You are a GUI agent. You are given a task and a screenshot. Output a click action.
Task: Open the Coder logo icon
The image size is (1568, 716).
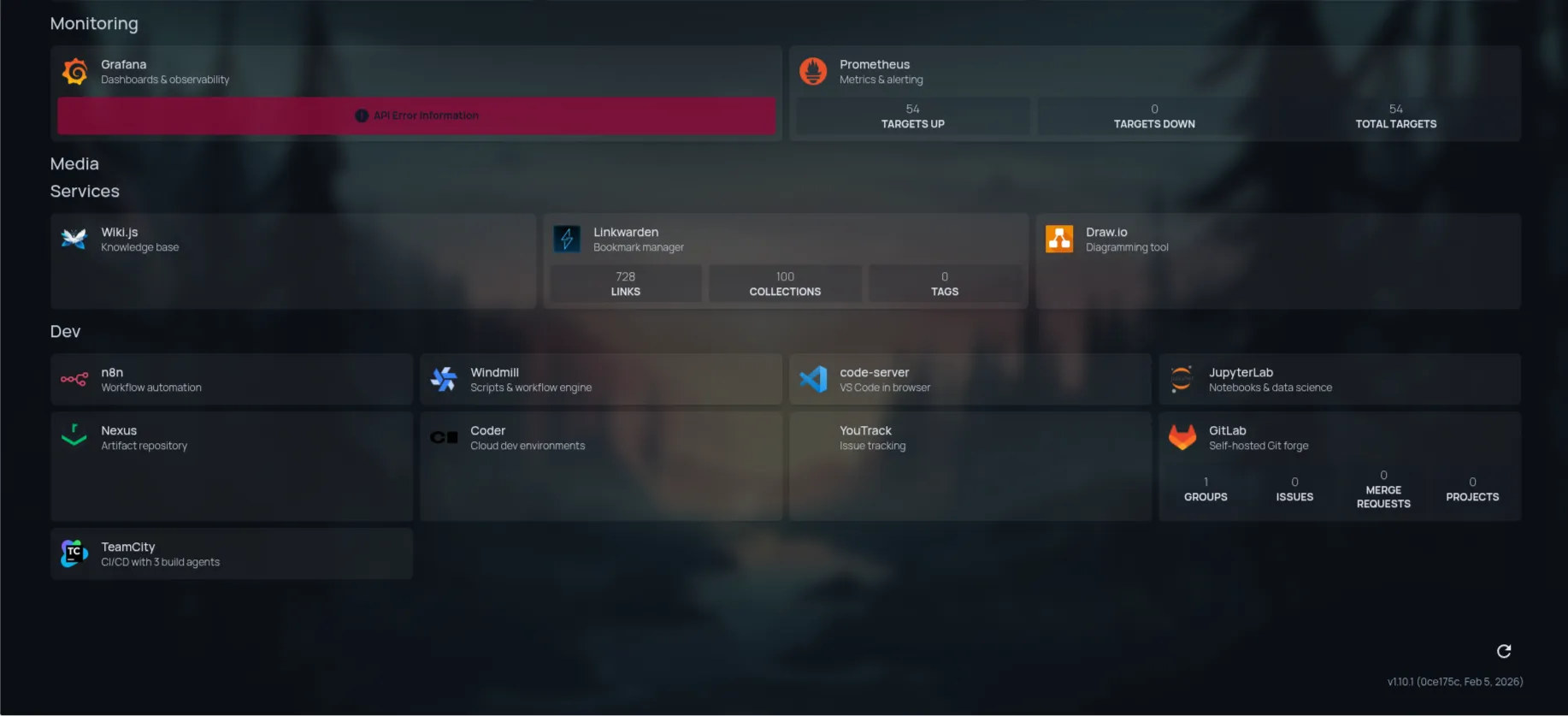click(444, 437)
